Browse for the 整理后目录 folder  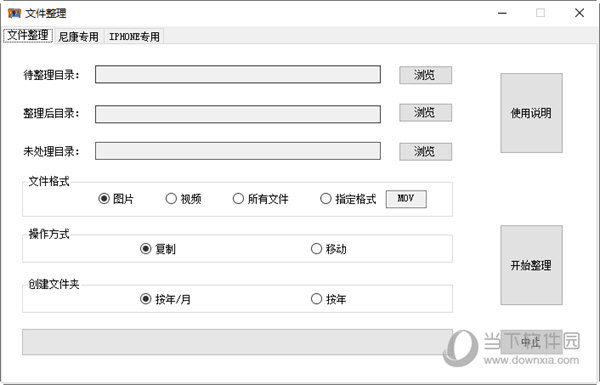click(426, 113)
